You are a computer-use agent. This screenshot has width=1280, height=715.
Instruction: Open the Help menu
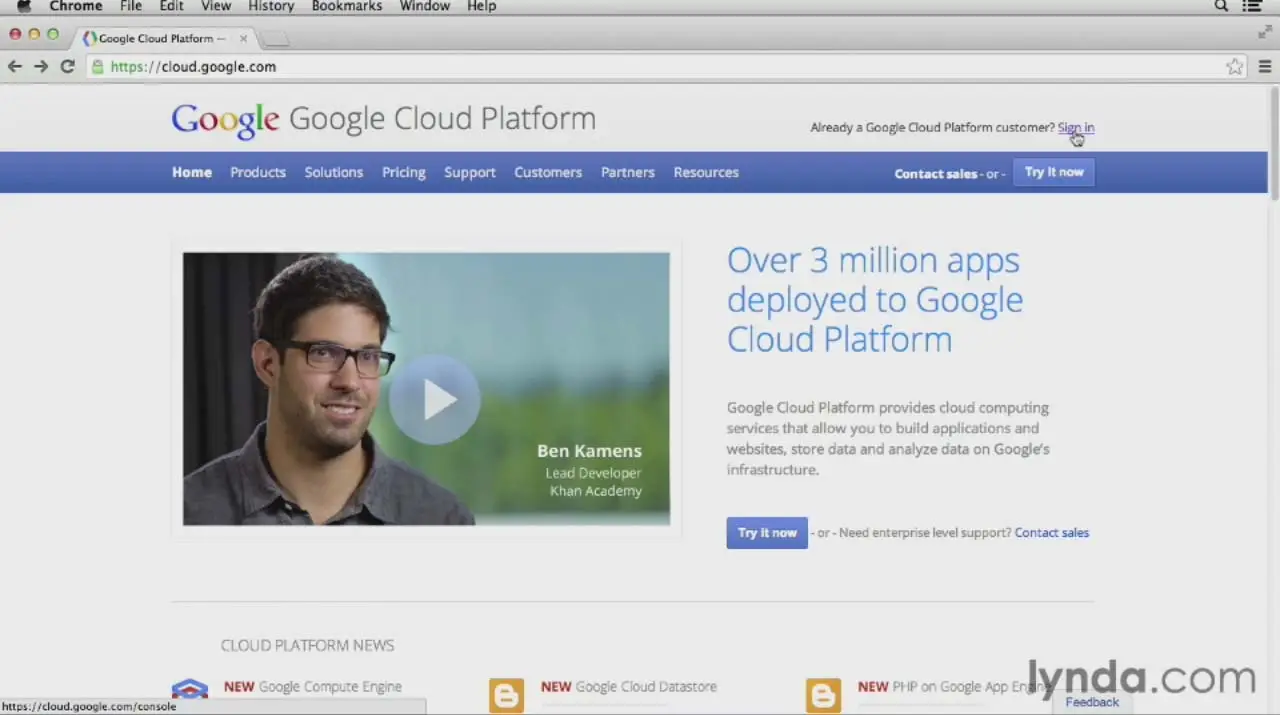pyautogui.click(x=482, y=6)
